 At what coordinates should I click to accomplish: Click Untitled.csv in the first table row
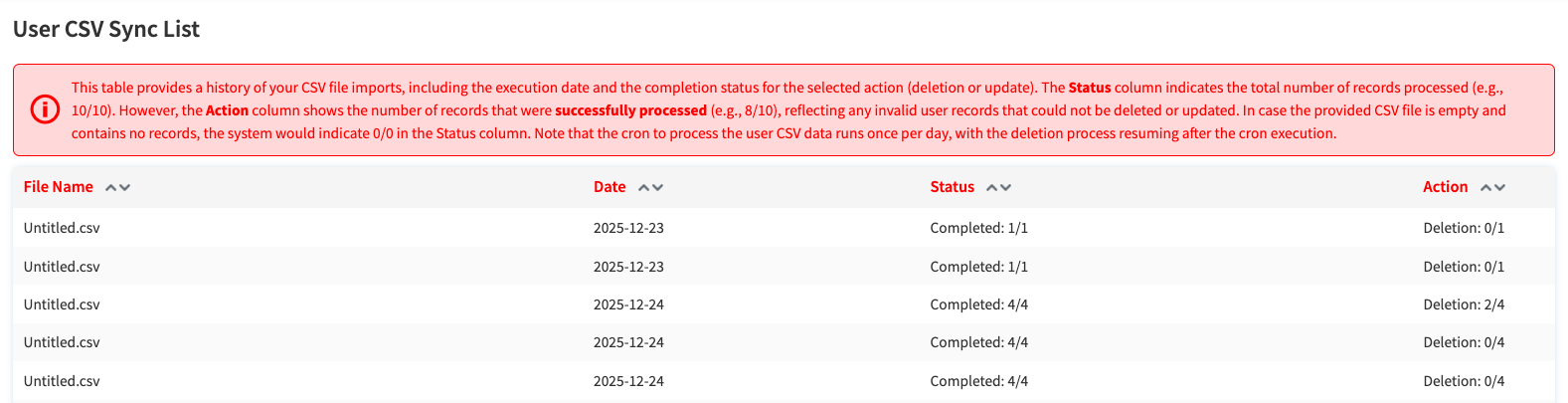(62, 228)
